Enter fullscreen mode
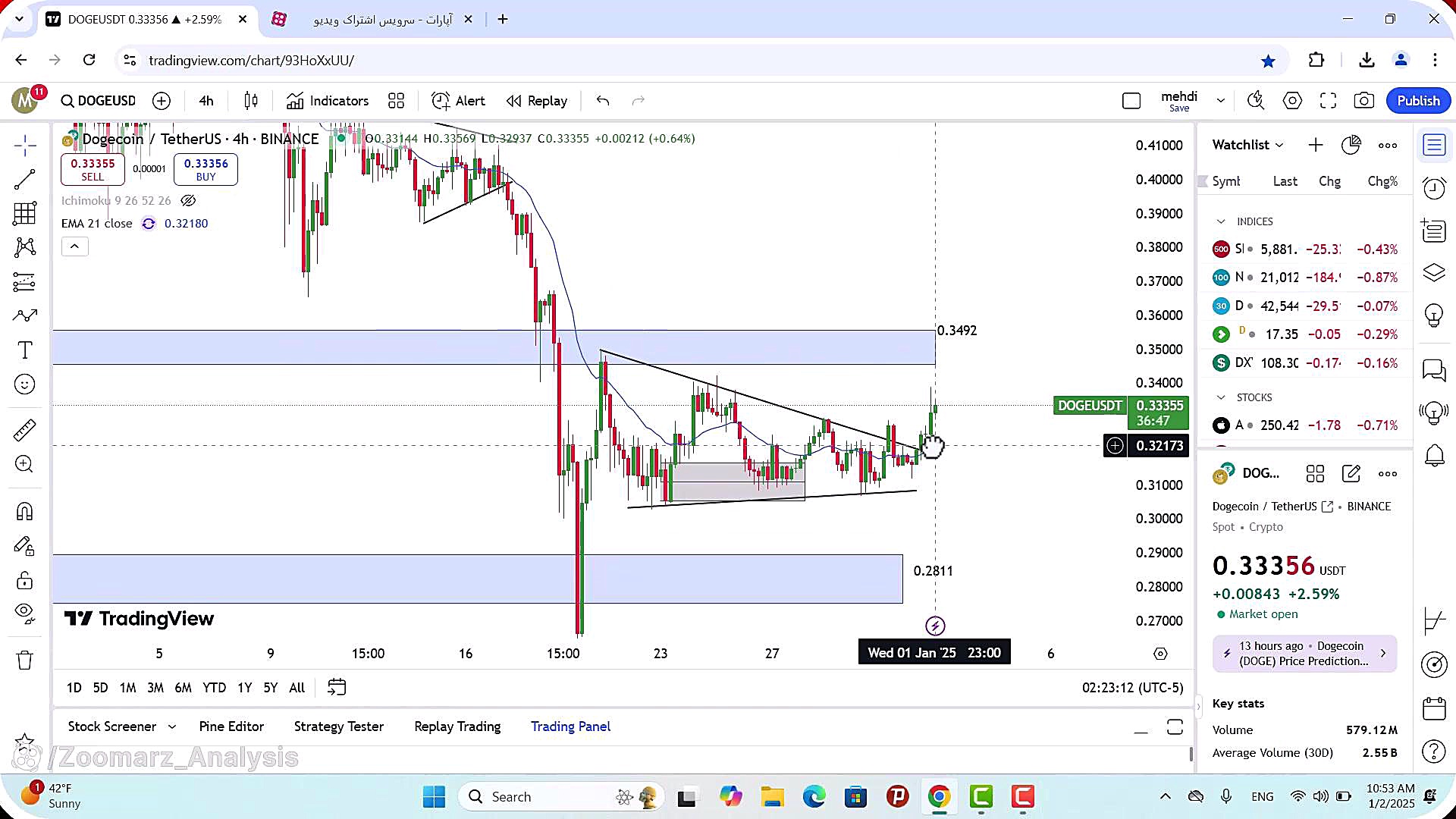Image resolution: width=1456 pixels, height=819 pixels. [x=1328, y=101]
